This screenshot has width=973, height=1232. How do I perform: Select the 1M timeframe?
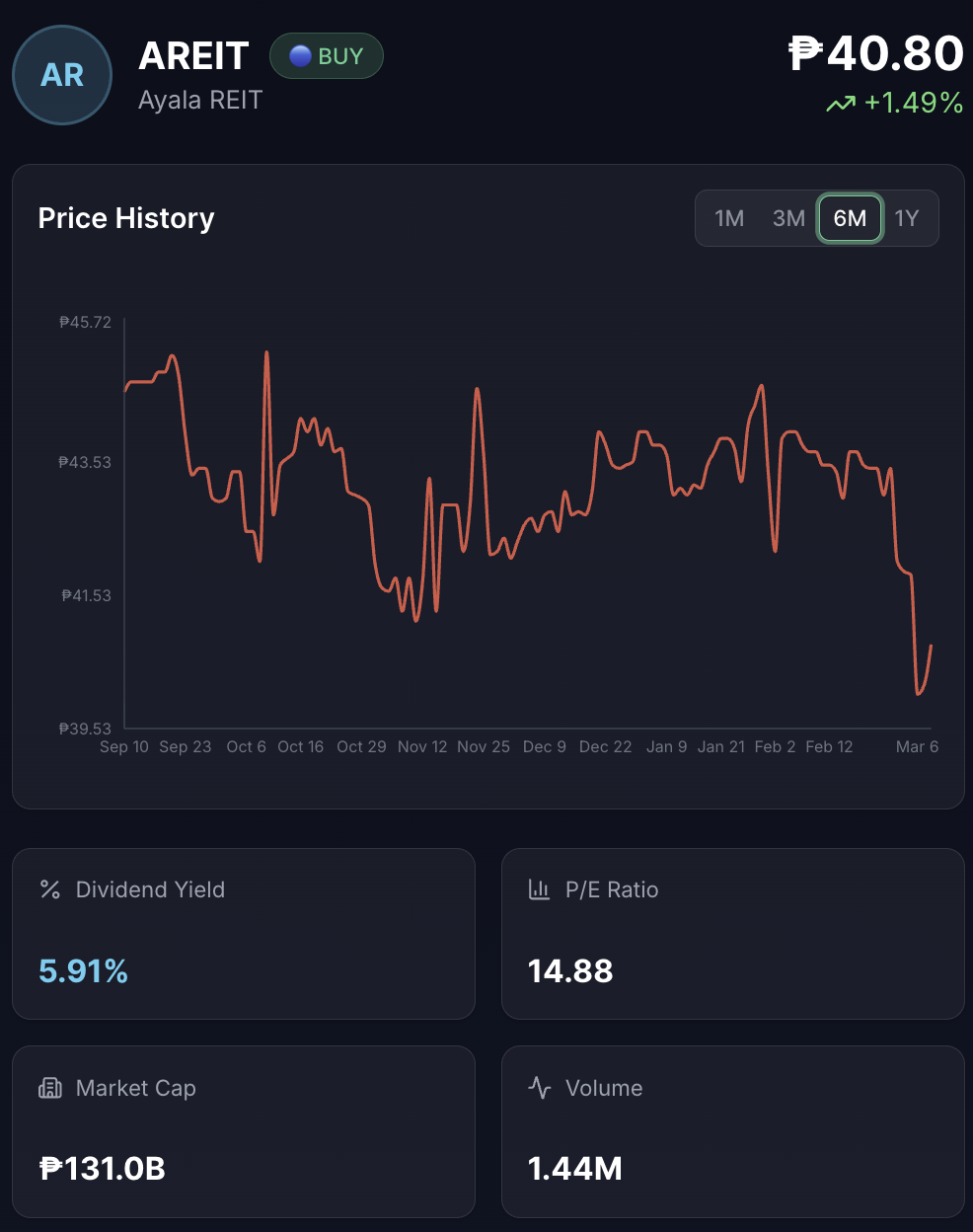729,218
